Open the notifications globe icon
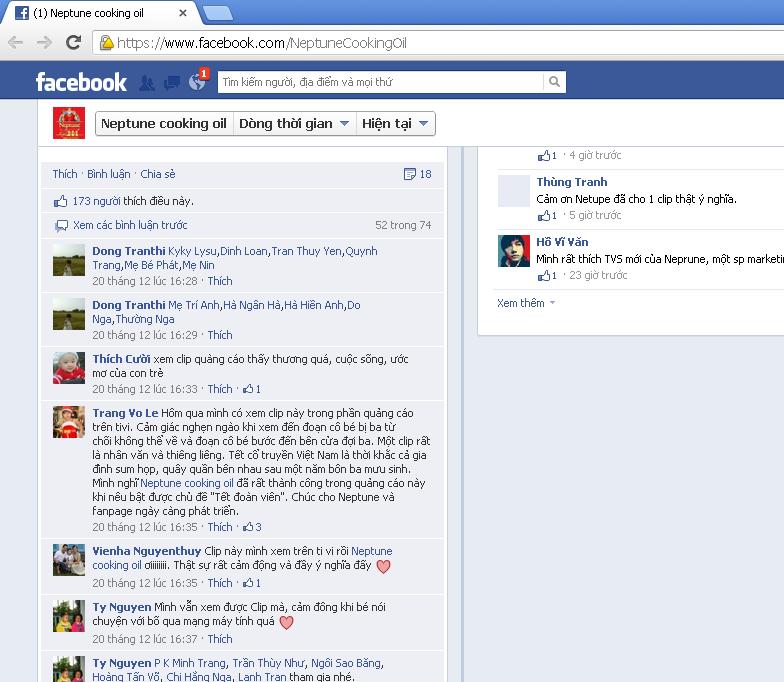Screen dimensions: 784x682 [x=197, y=82]
